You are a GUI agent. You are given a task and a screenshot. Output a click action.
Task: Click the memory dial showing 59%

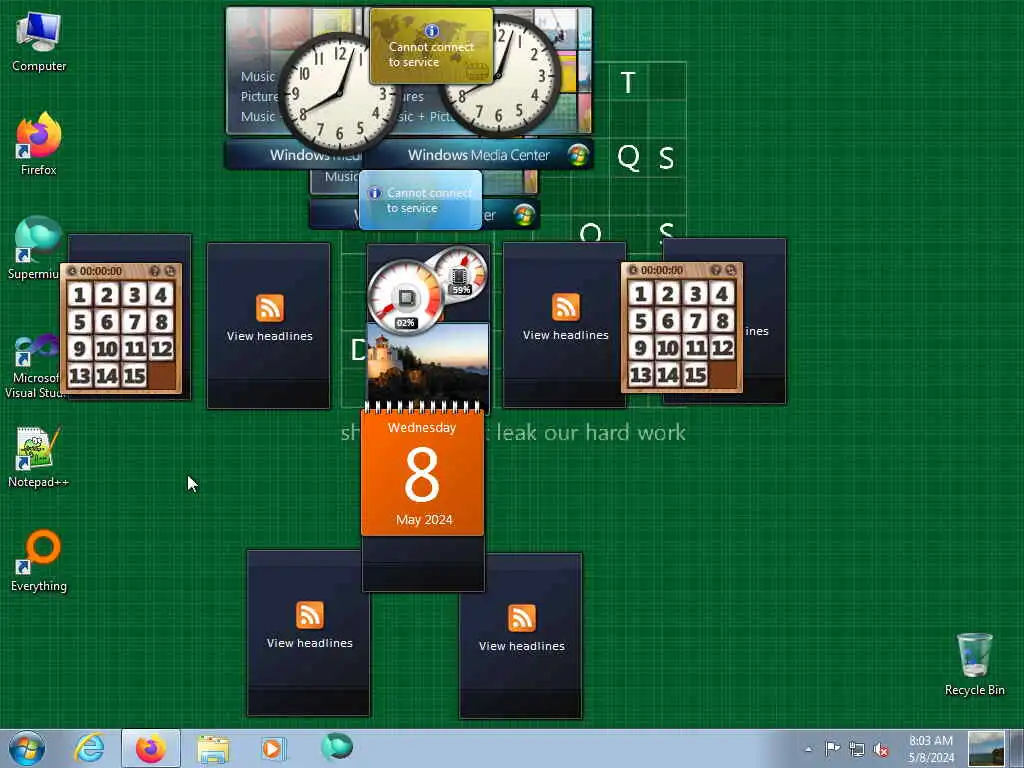(460, 273)
